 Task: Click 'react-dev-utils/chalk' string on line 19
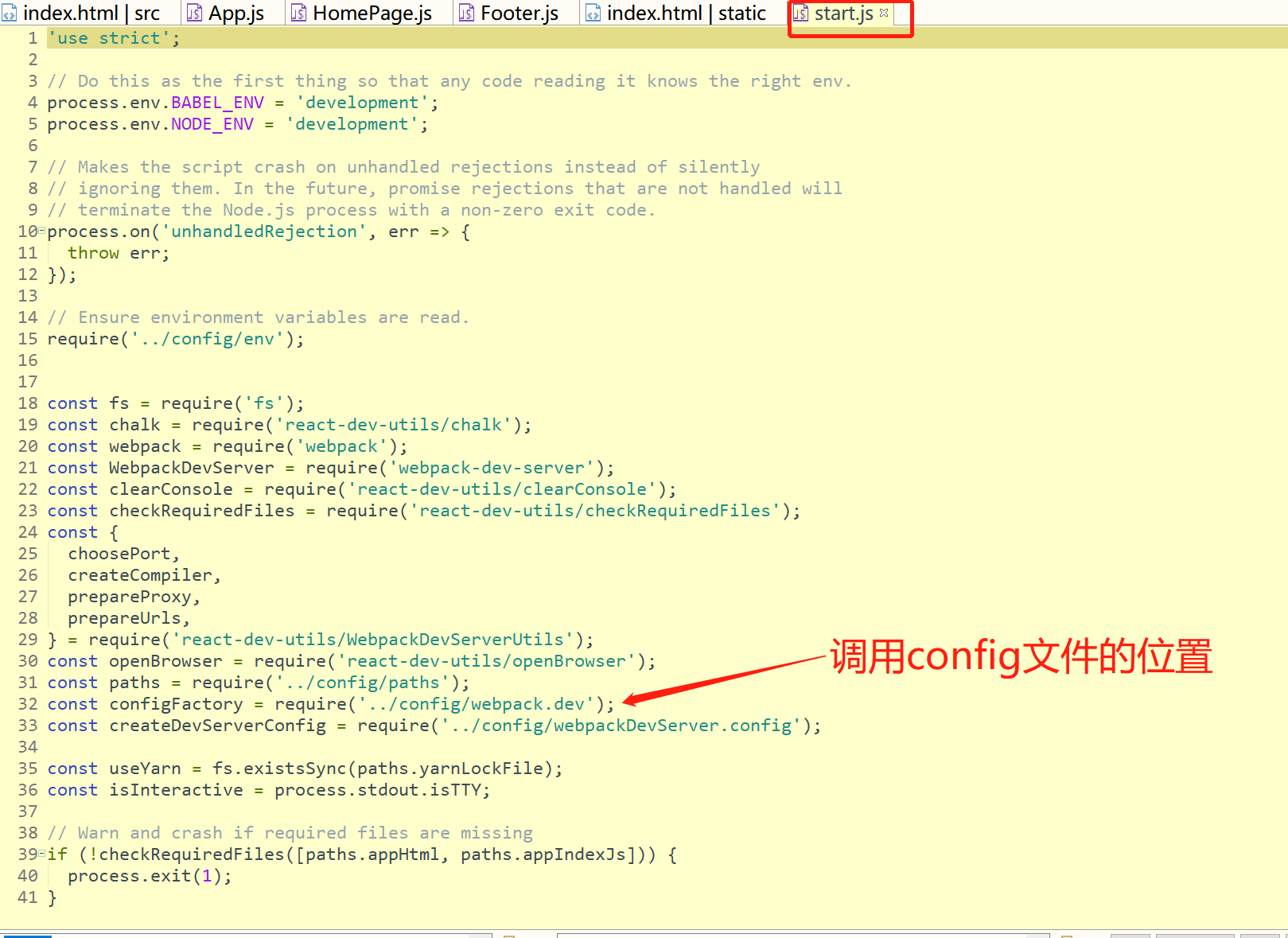click(x=394, y=424)
